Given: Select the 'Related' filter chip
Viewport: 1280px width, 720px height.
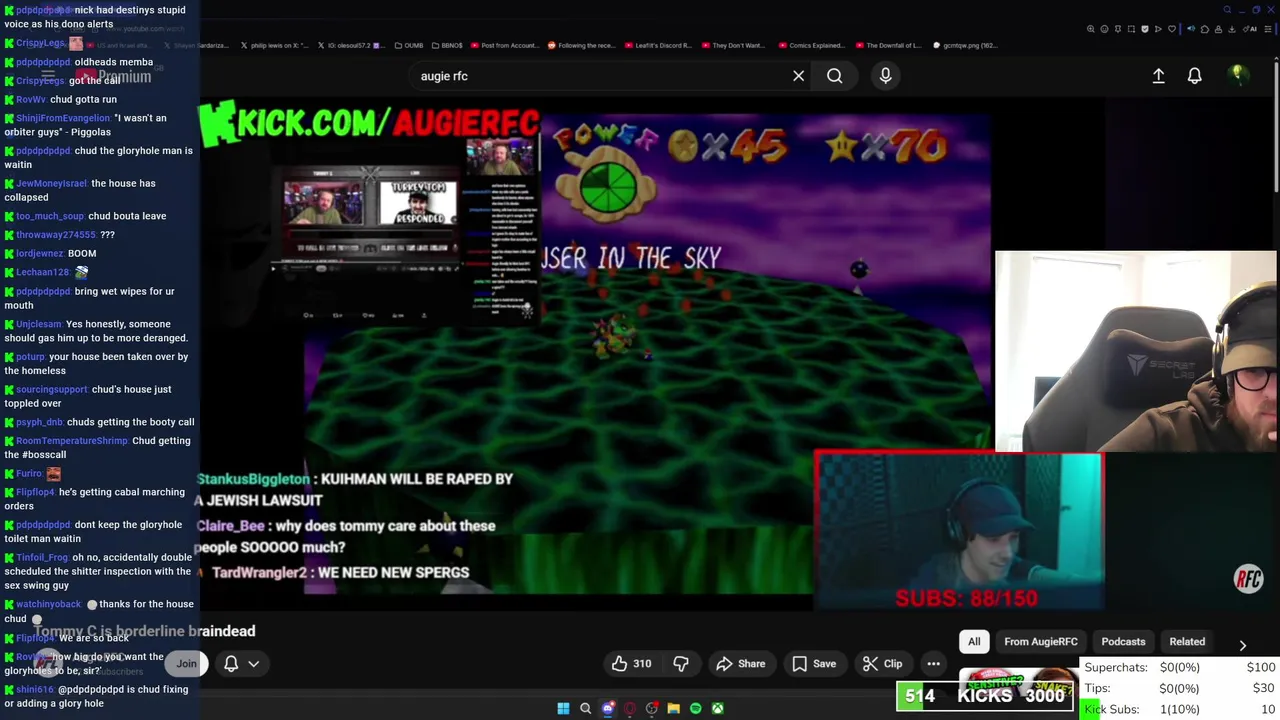Looking at the screenshot, I should [x=1187, y=642].
